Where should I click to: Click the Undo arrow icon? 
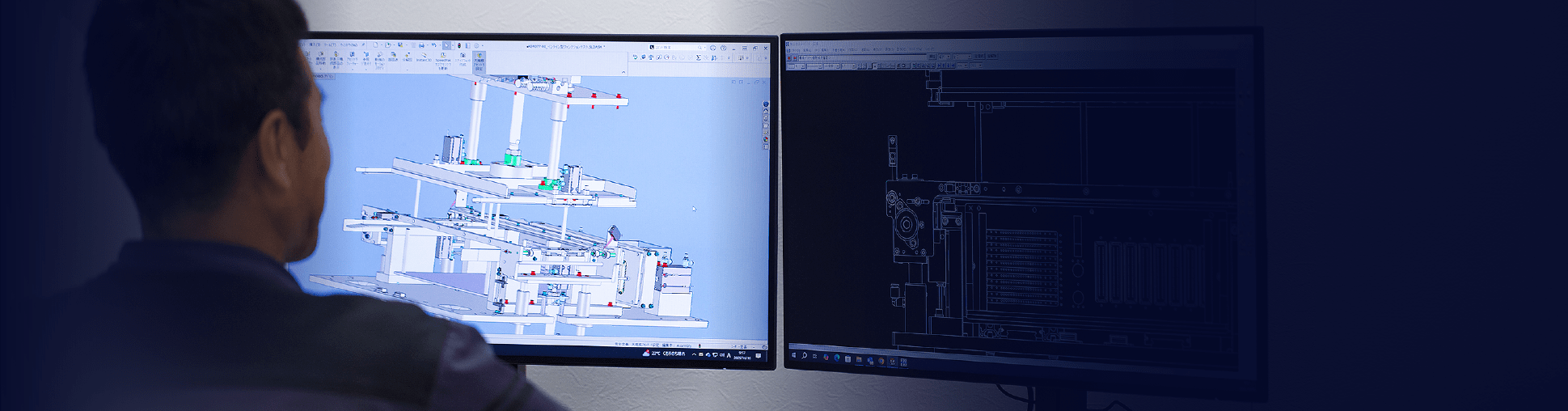(433, 45)
